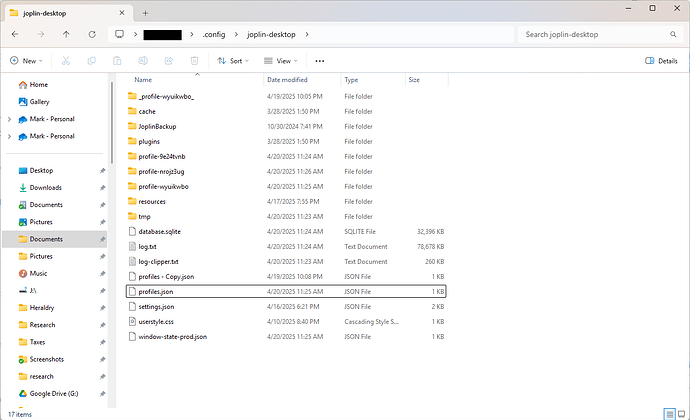Open the Sort dropdown menu

(x=233, y=61)
